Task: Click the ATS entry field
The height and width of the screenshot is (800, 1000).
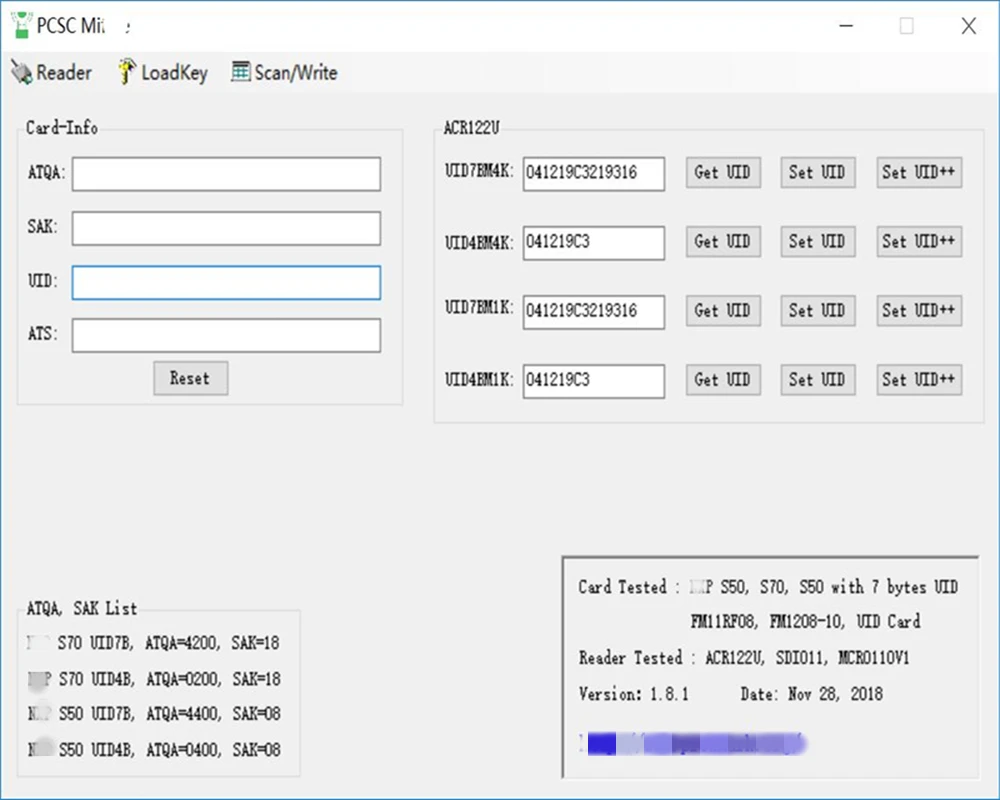Action: click(x=225, y=335)
